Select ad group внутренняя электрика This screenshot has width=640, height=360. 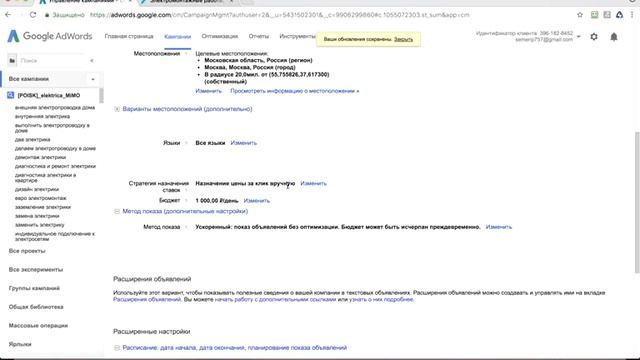click(42, 117)
